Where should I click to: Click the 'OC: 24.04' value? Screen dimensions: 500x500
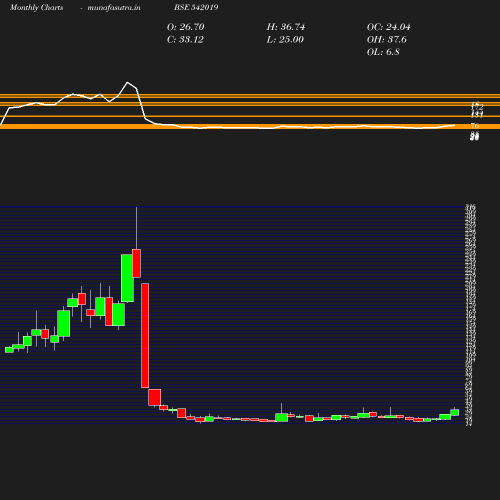[x=388, y=27]
